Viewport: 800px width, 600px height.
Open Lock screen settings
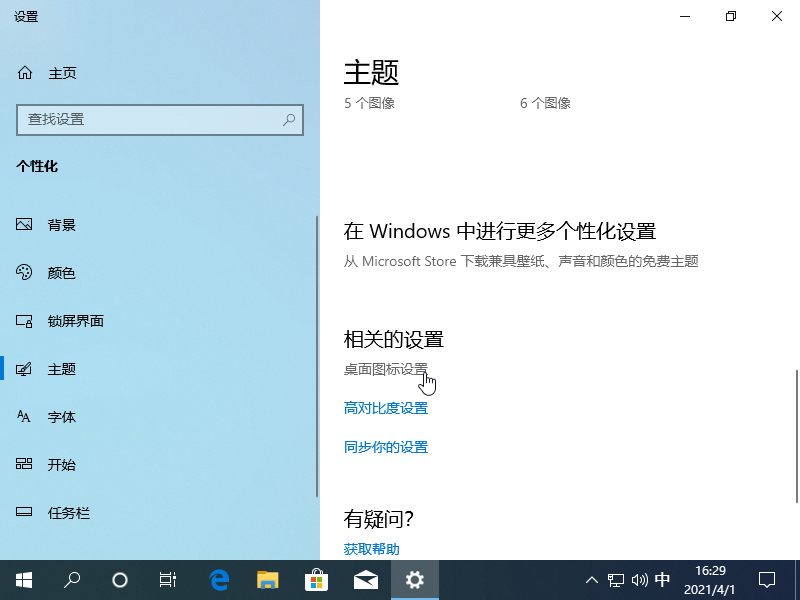tap(75, 321)
